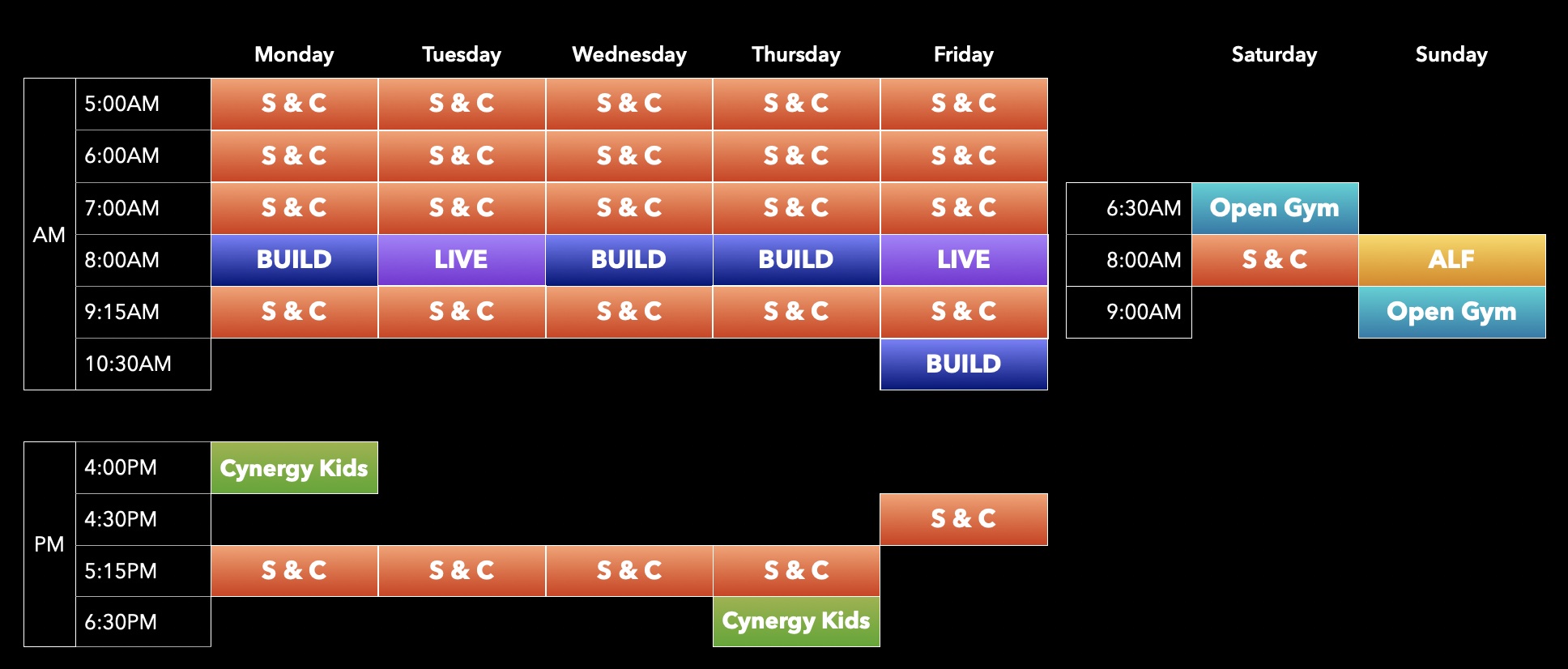Open the Sunday ALF class
Image resolution: width=1568 pixels, height=669 pixels.
coord(1451,260)
